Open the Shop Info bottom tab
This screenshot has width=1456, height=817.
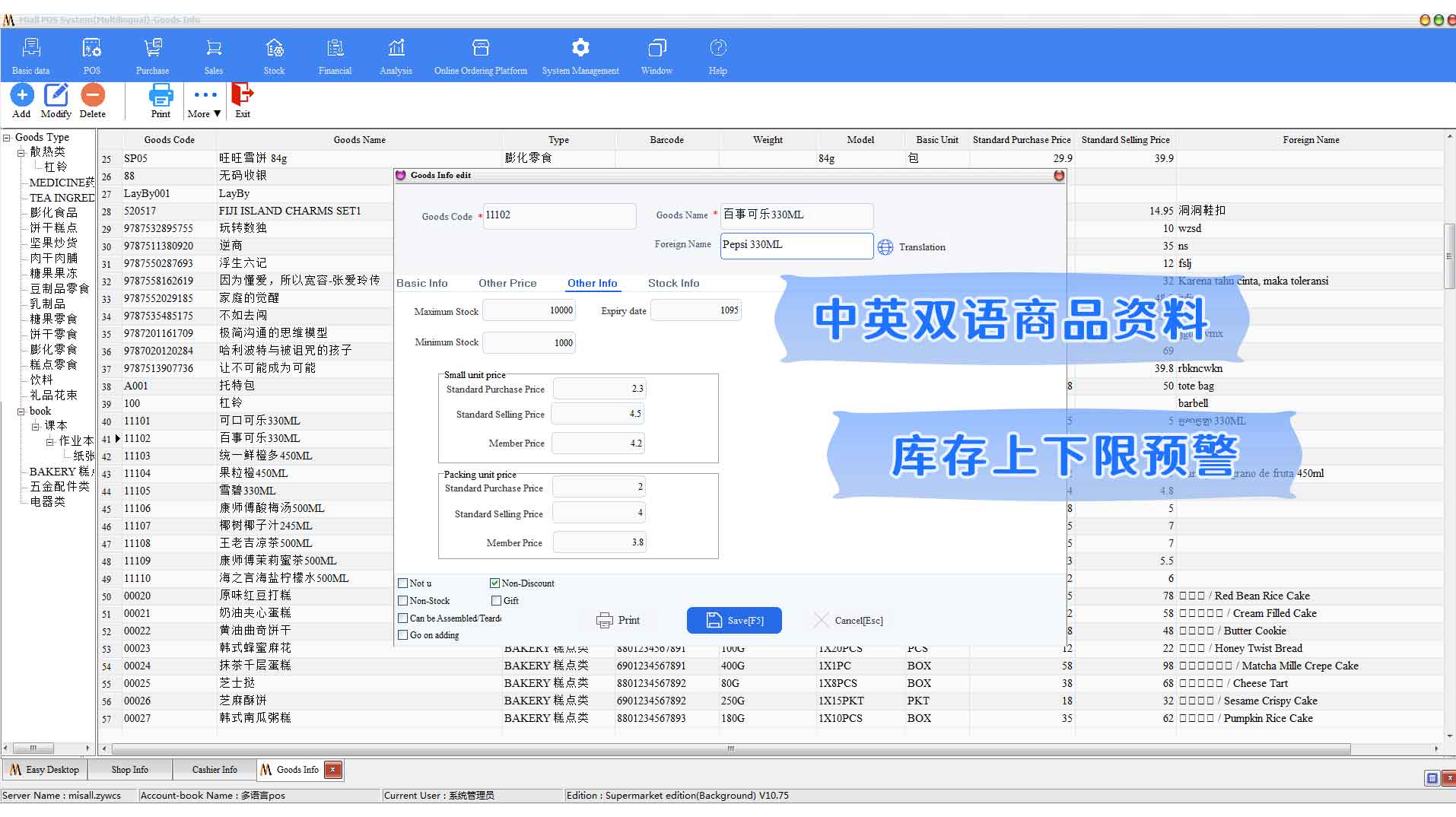coord(130,770)
